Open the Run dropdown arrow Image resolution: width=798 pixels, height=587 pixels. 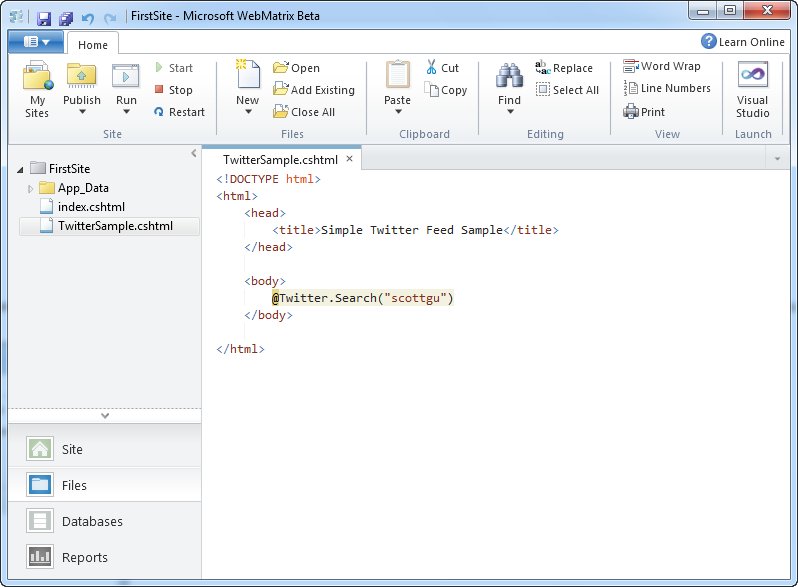point(126,112)
